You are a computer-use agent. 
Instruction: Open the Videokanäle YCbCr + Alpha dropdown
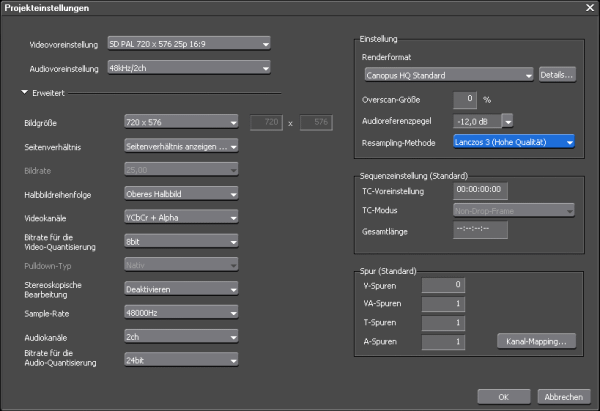181,217
